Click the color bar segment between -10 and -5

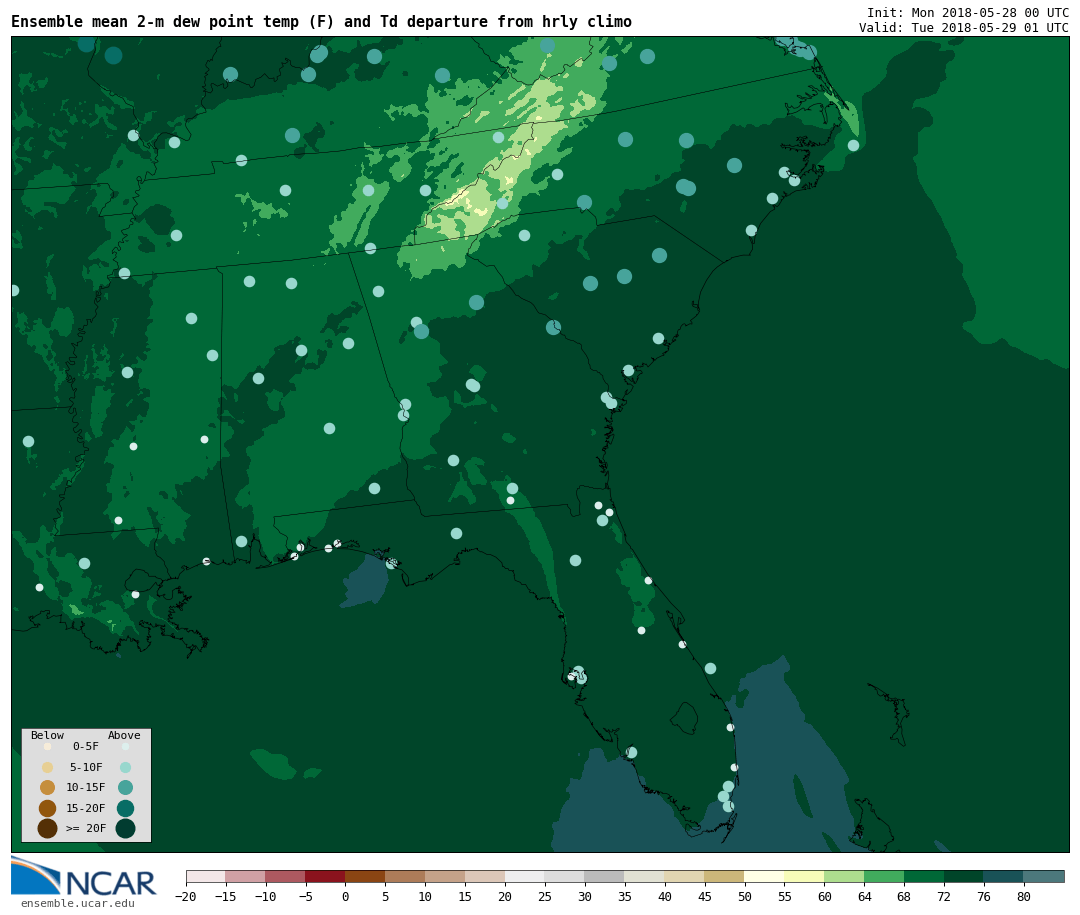tap(286, 876)
